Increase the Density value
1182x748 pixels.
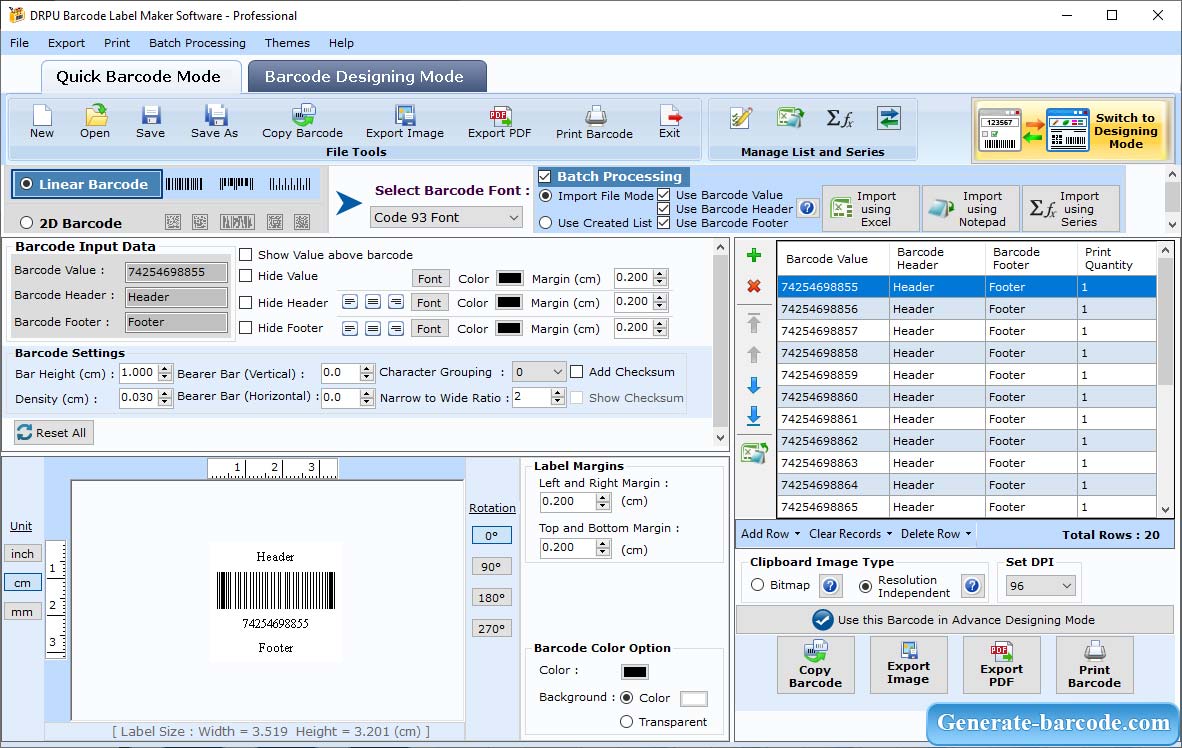pos(165,394)
